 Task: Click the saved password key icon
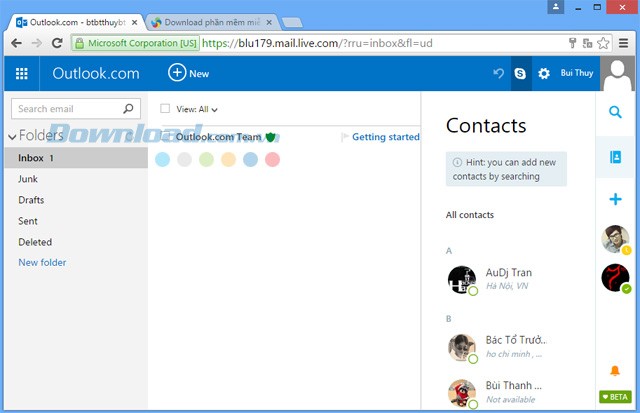coord(572,43)
